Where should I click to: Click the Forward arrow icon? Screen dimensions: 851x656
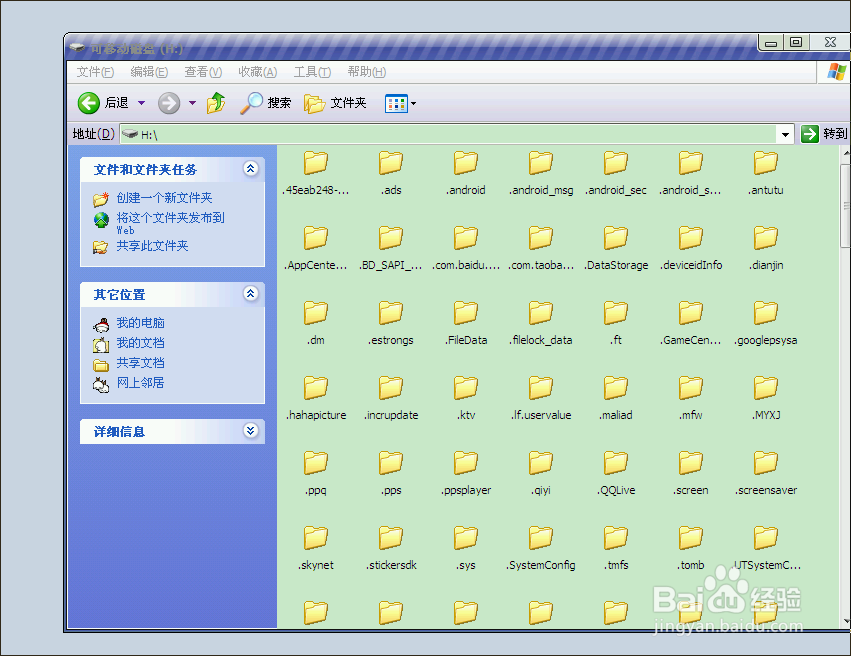tap(169, 103)
